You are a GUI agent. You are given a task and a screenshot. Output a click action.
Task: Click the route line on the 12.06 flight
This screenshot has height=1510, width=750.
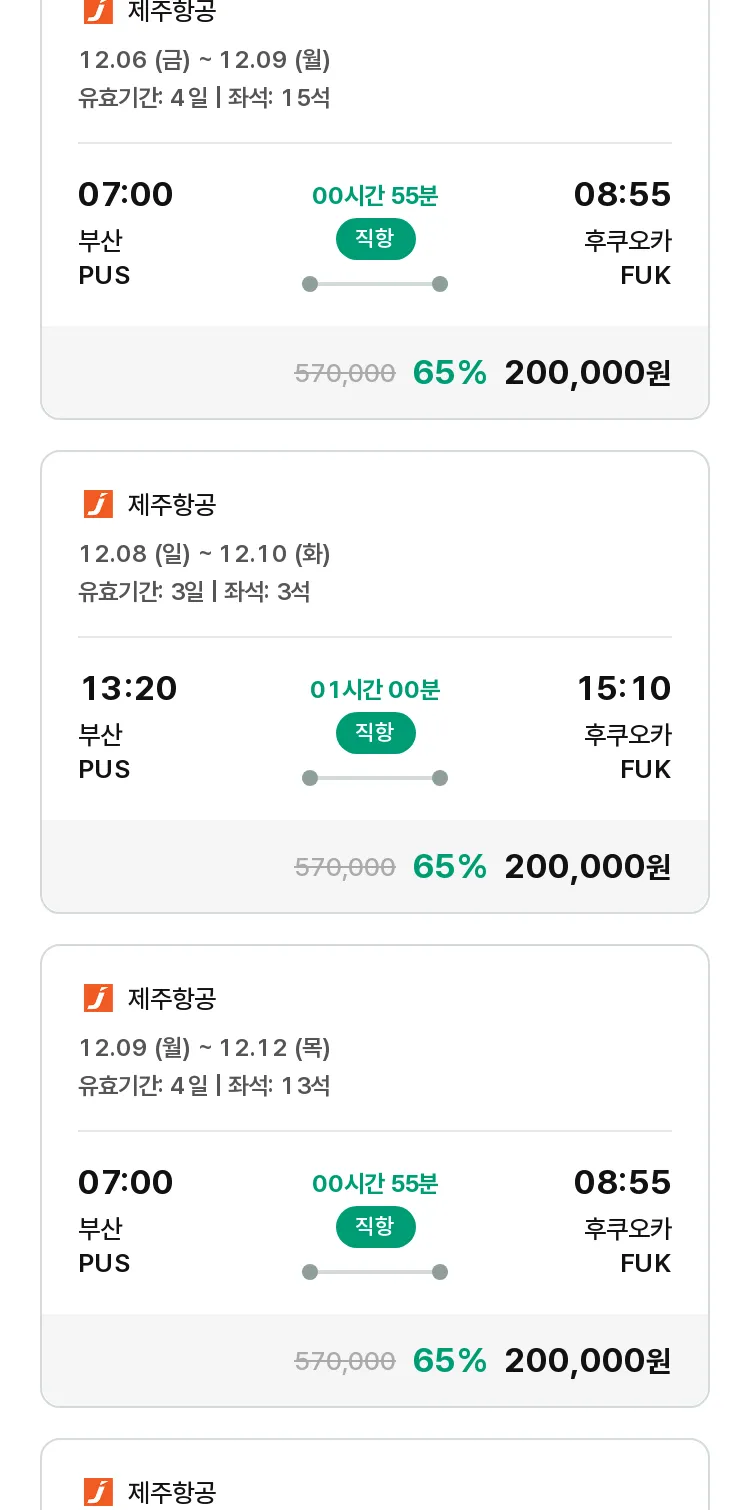[375, 284]
